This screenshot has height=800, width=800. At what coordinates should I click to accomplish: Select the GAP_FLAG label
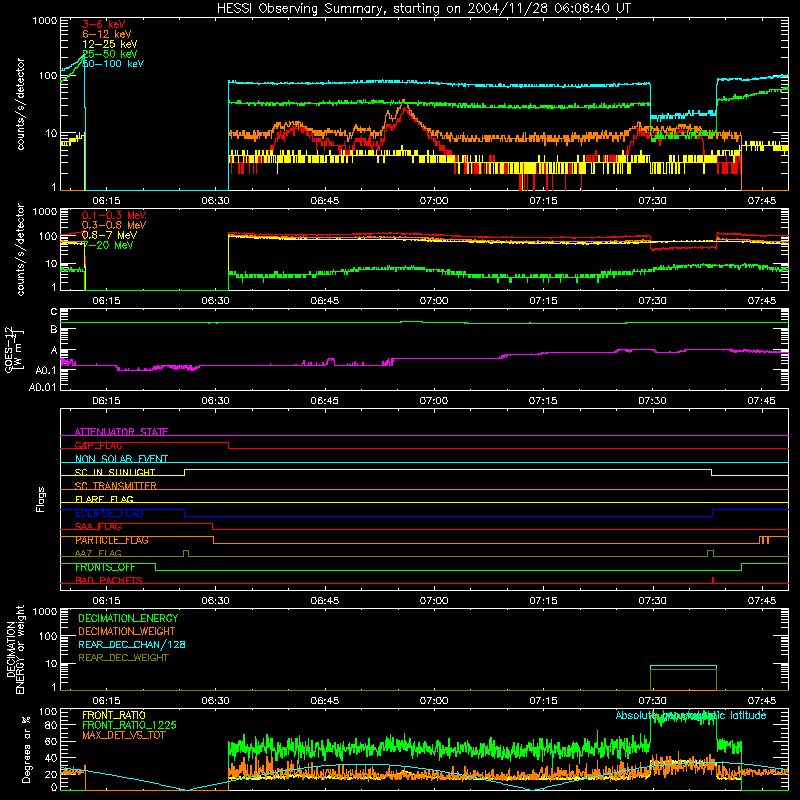[98, 445]
